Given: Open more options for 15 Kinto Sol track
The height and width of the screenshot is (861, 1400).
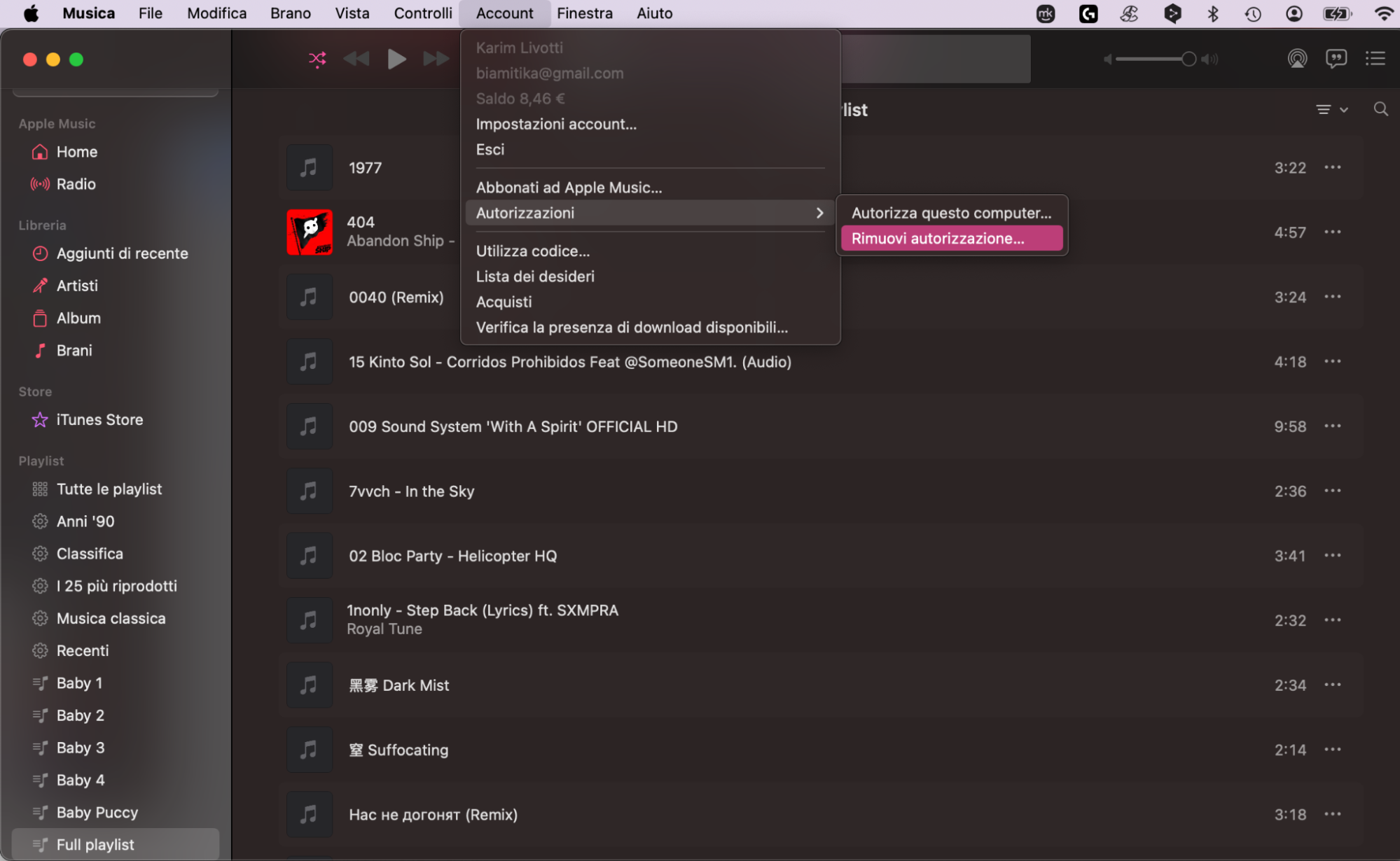Looking at the screenshot, I should [1332, 361].
